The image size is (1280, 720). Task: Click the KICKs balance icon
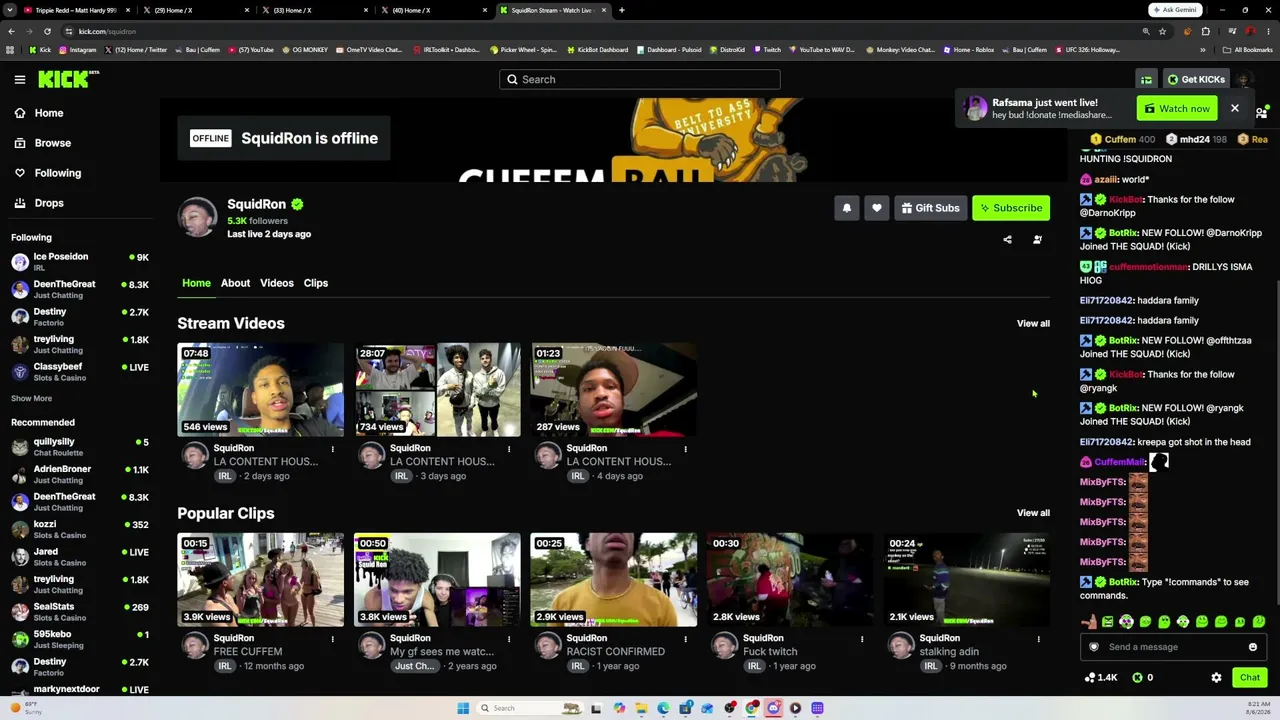point(1137,678)
